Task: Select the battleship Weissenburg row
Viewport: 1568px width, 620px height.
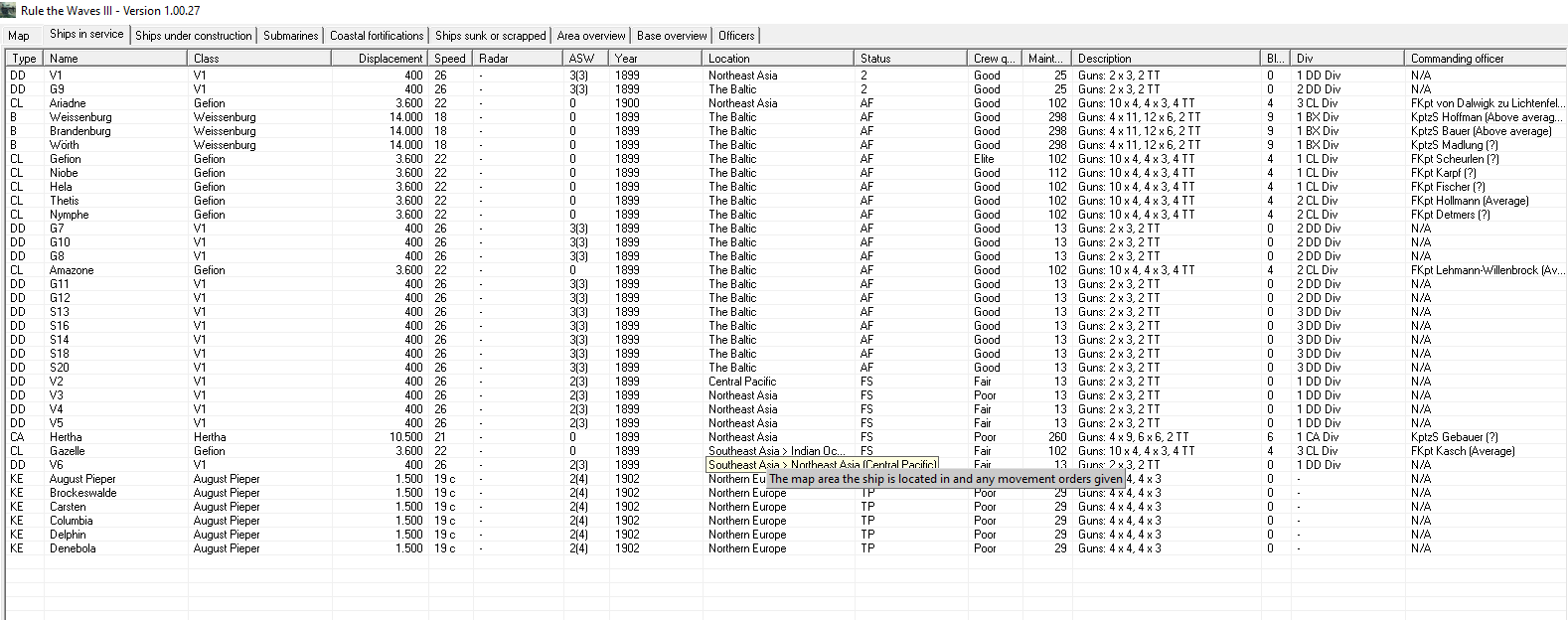Action: pyautogui.click(x=785, y=117)
